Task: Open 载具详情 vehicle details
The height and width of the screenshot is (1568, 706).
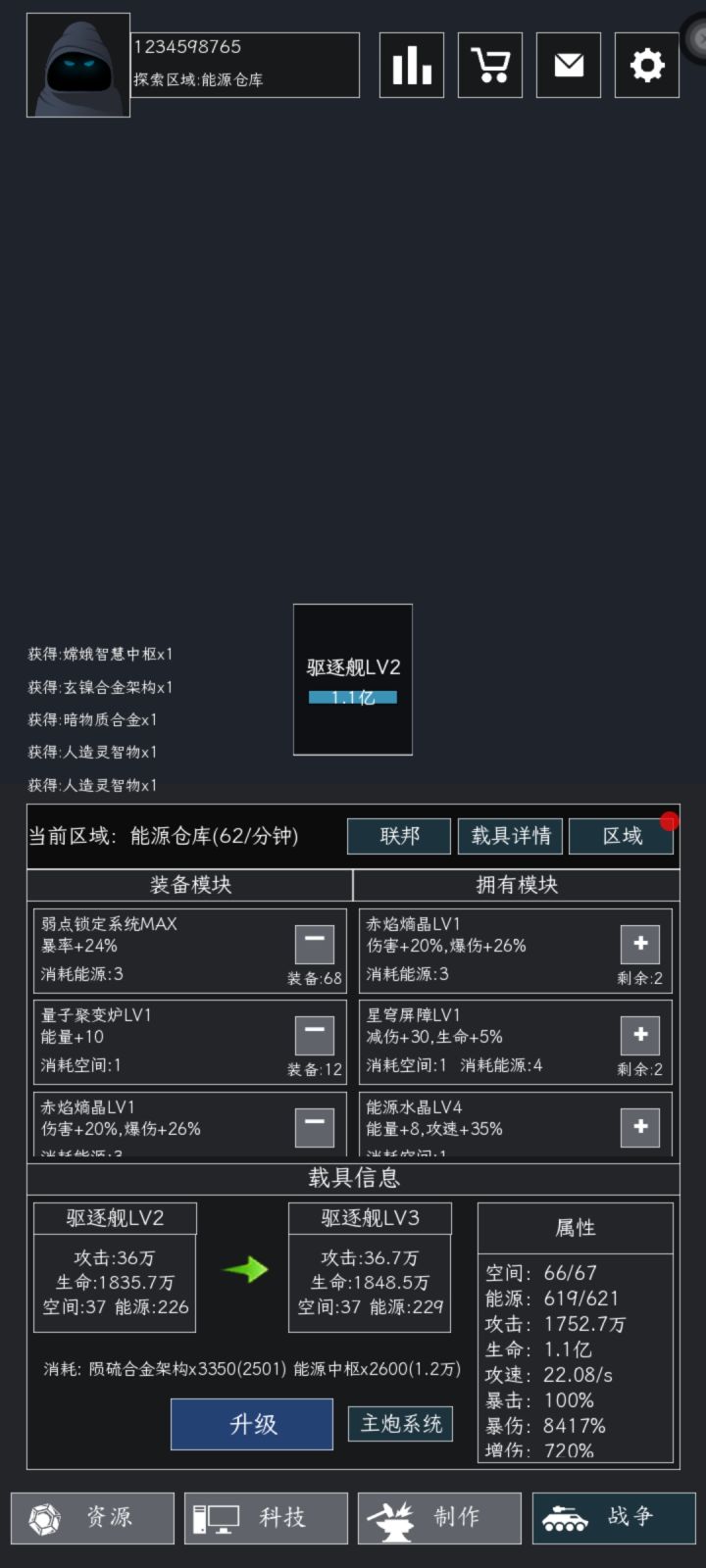Action: click(511, 836)
